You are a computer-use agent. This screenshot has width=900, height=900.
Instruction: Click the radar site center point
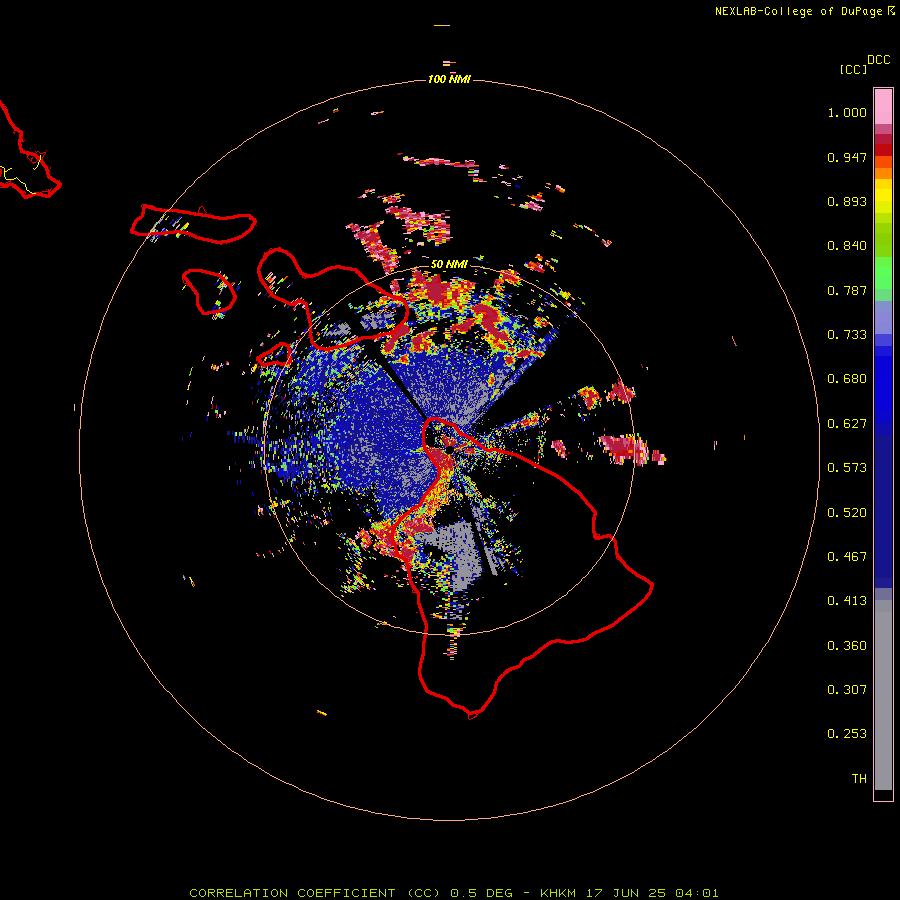450,449
